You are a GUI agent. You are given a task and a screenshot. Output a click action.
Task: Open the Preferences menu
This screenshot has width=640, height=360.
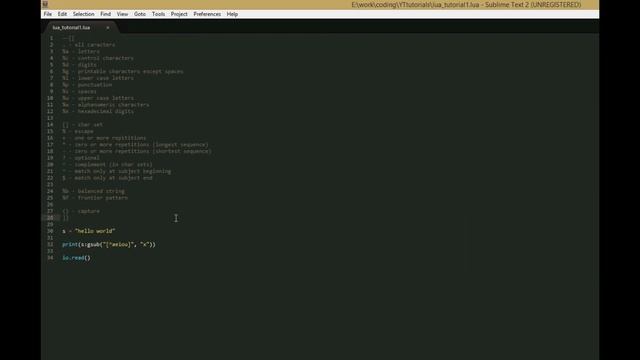click(207, 14)
